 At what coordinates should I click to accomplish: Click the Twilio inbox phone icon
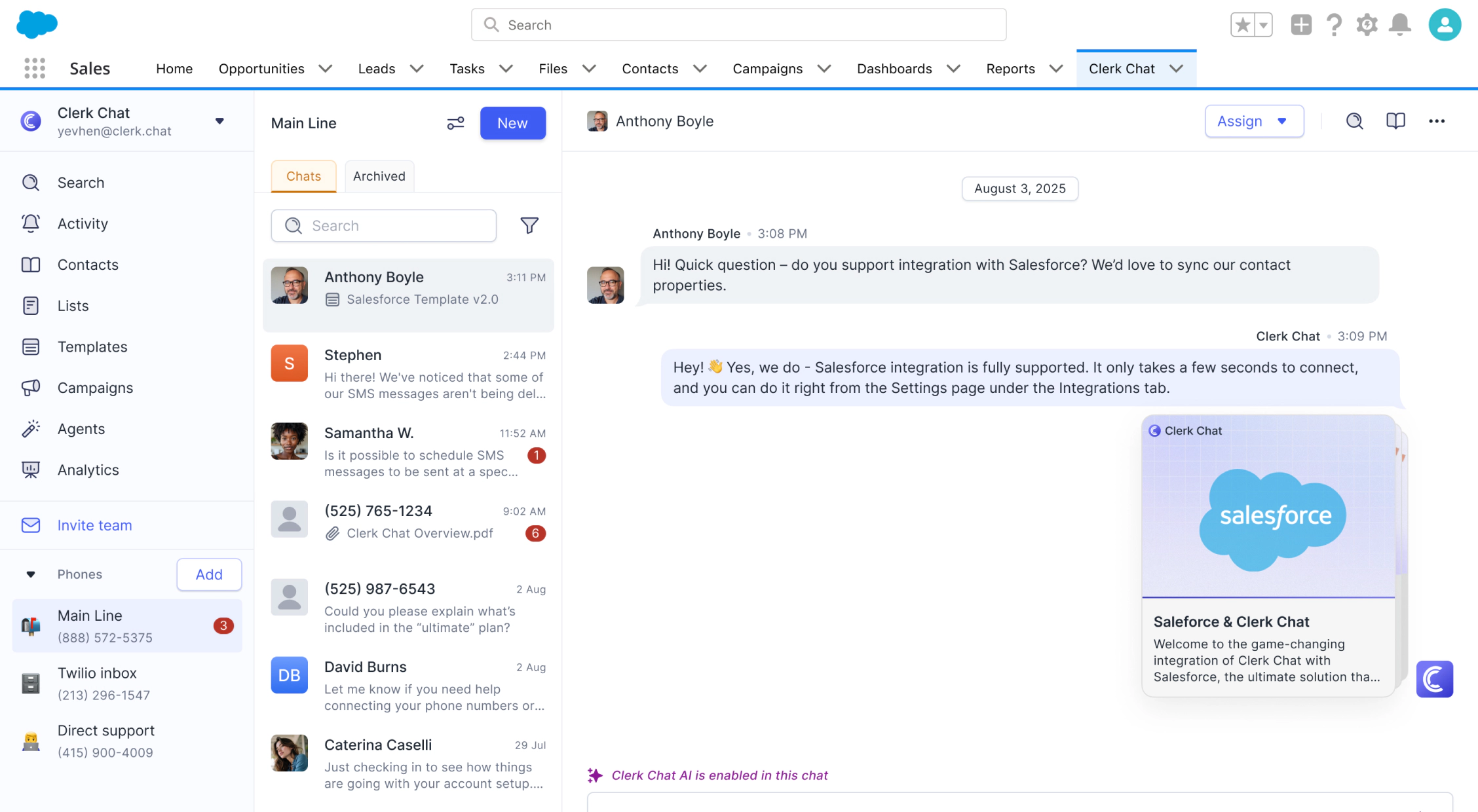[x=31, y=684]
